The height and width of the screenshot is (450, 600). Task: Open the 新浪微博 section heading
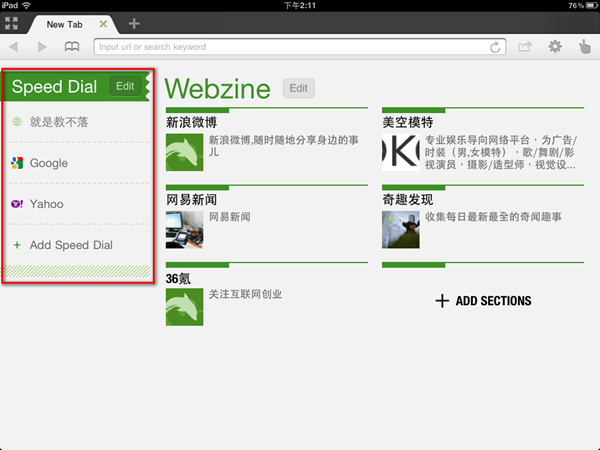pyautogui.click(x=192, y=122)
